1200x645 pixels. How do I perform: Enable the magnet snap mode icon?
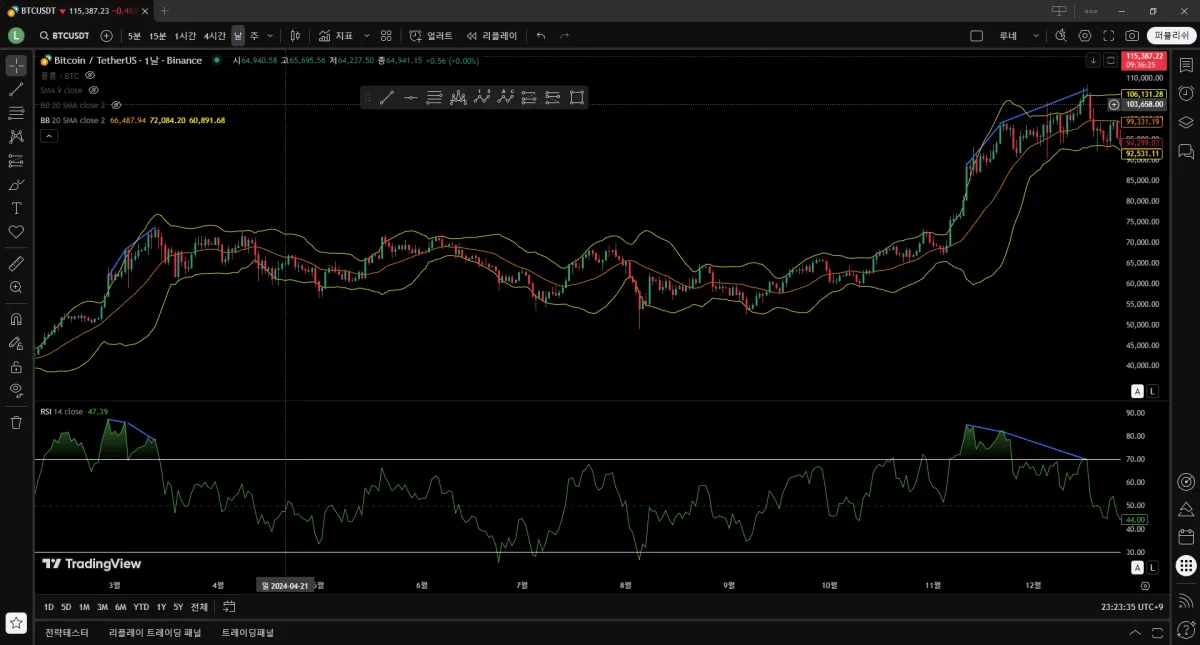coord(16,320)
